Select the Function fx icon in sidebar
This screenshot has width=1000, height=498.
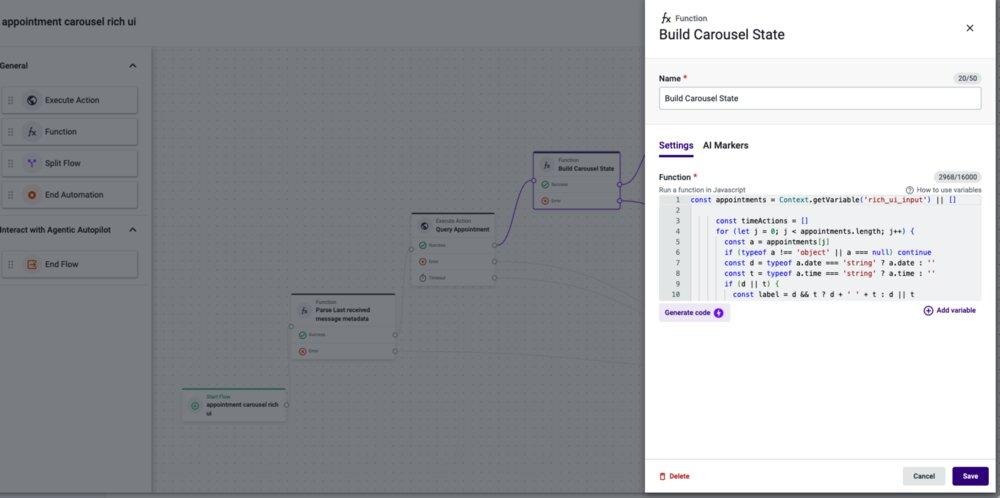pyautogui.click(x=32, y=132)
